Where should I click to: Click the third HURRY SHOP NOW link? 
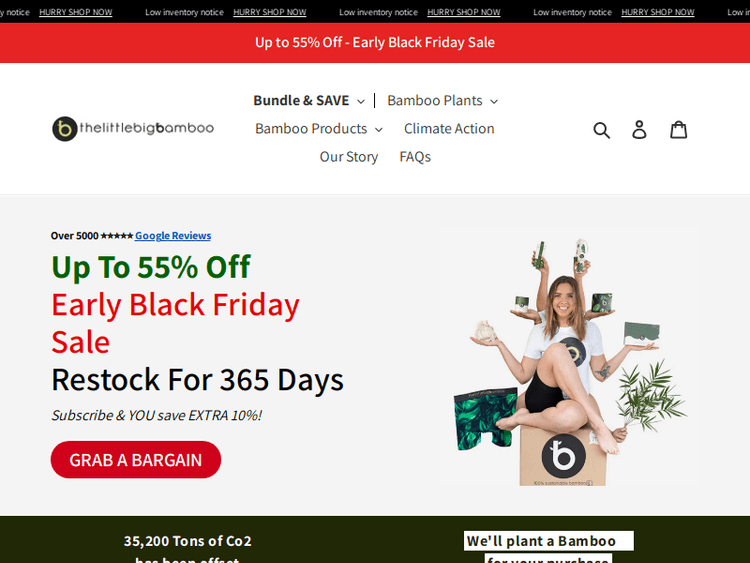(464, 12)
